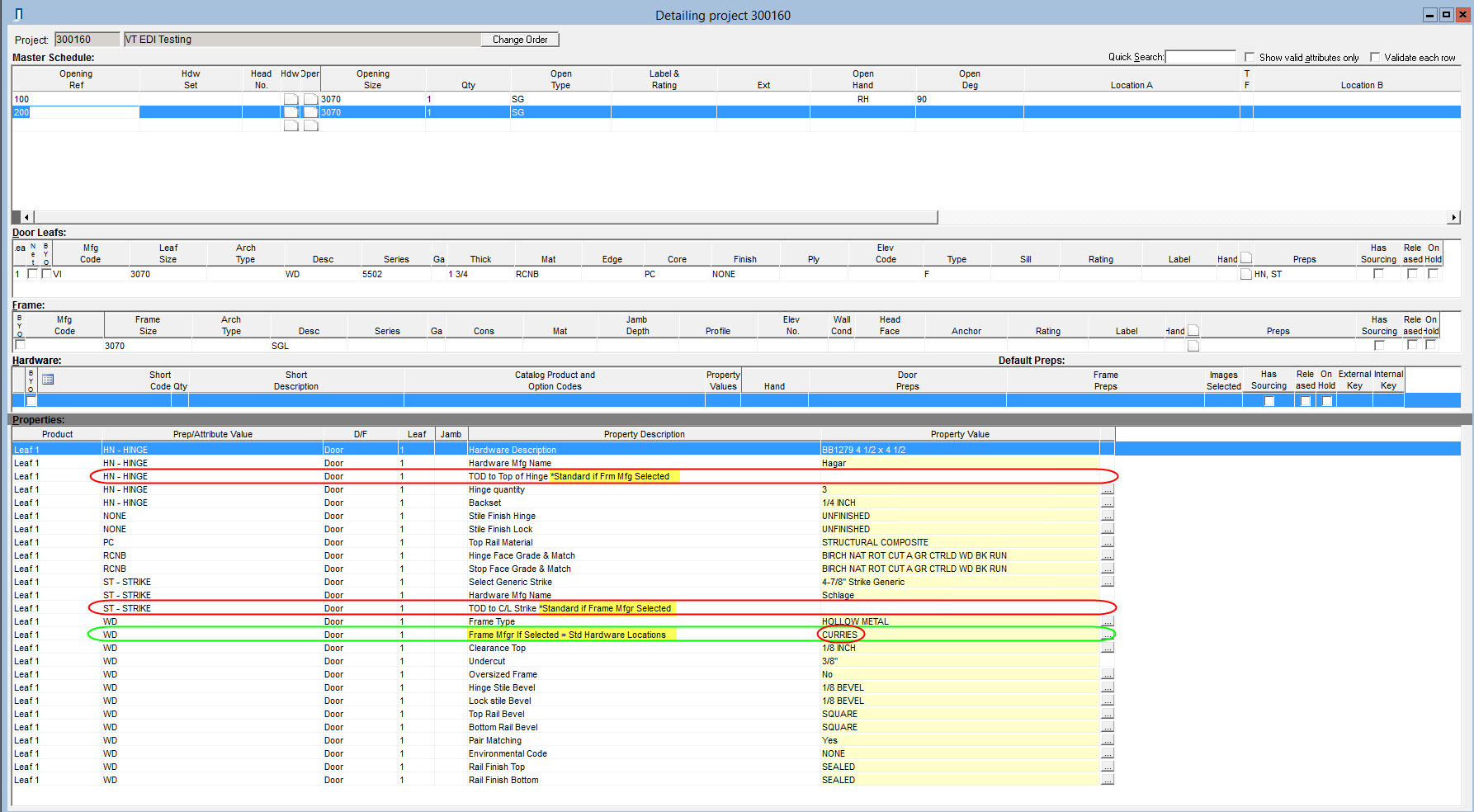1474x812 pixels.
Task: Open the ellipsis picker for the CURRIES value
Action: [x=1108, y=635]
